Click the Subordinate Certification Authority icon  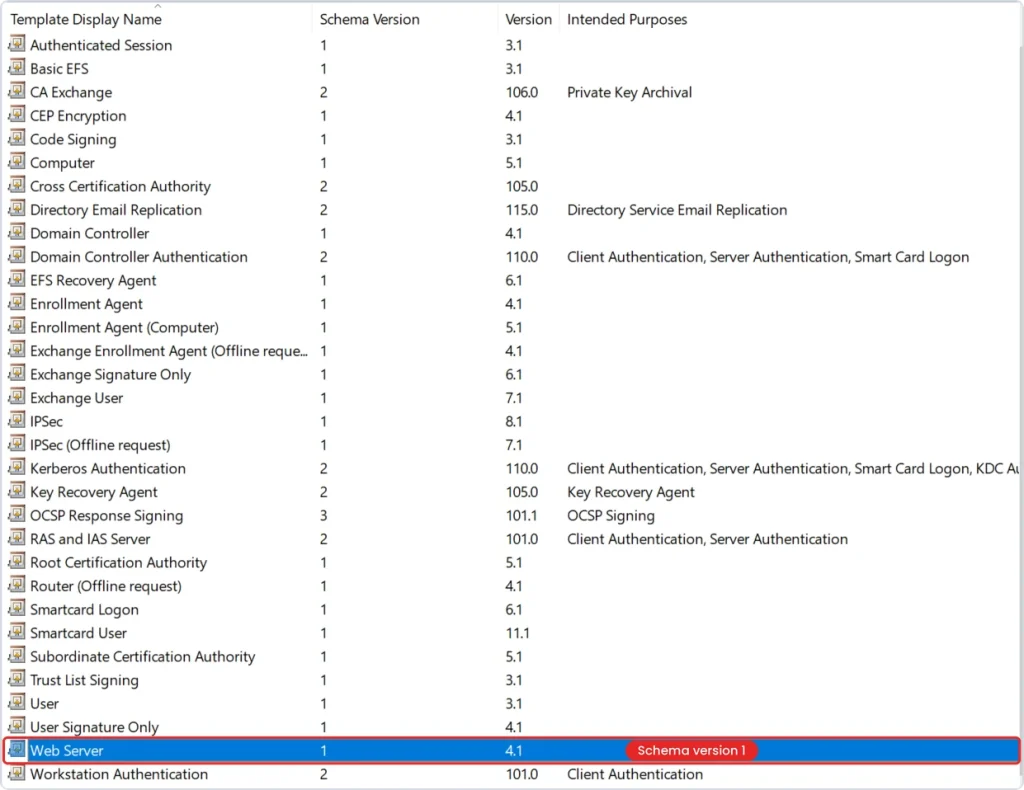(x=16, y=656)
